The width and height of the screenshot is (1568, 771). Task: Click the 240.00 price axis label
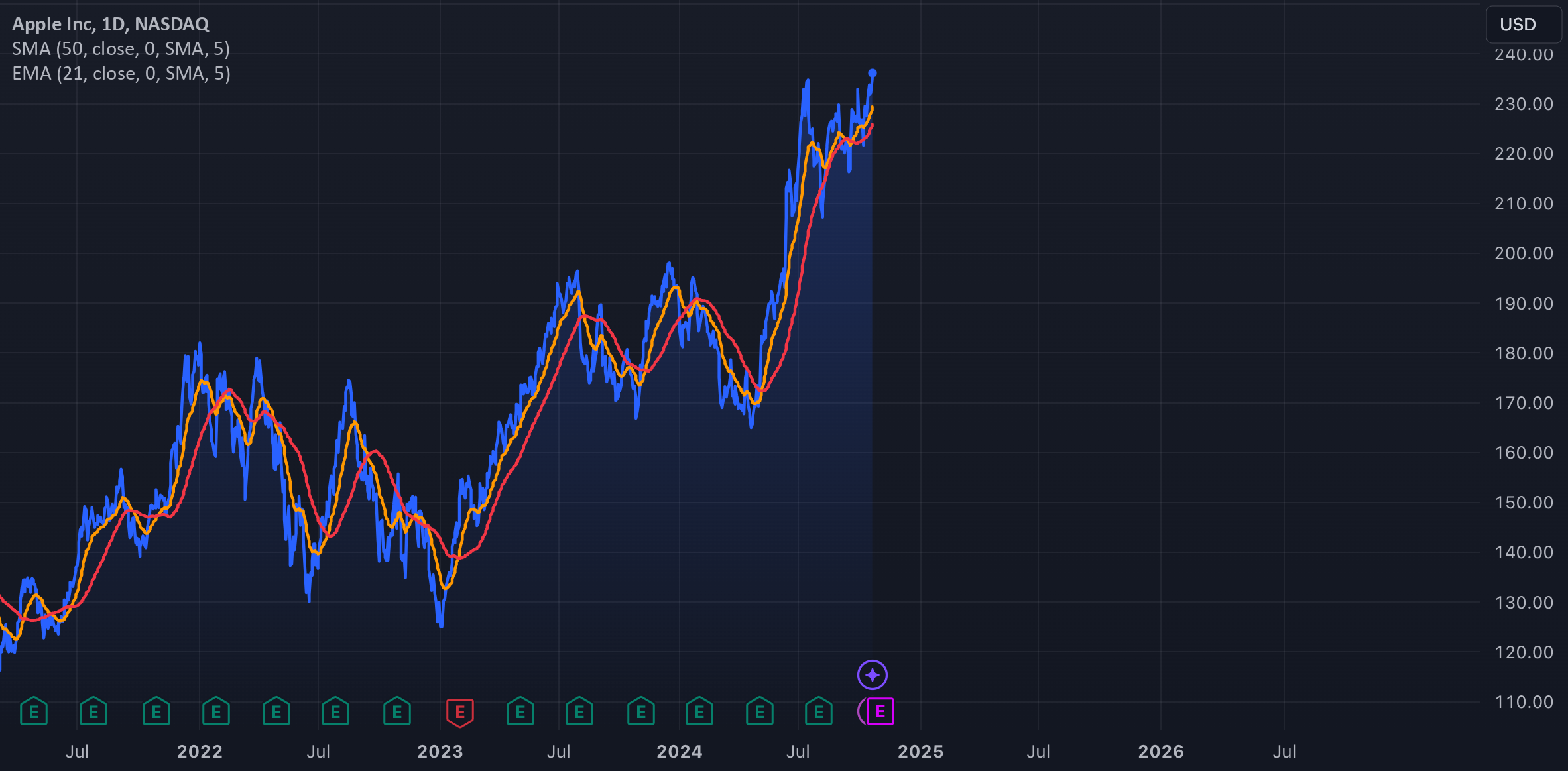point(1524,54)
